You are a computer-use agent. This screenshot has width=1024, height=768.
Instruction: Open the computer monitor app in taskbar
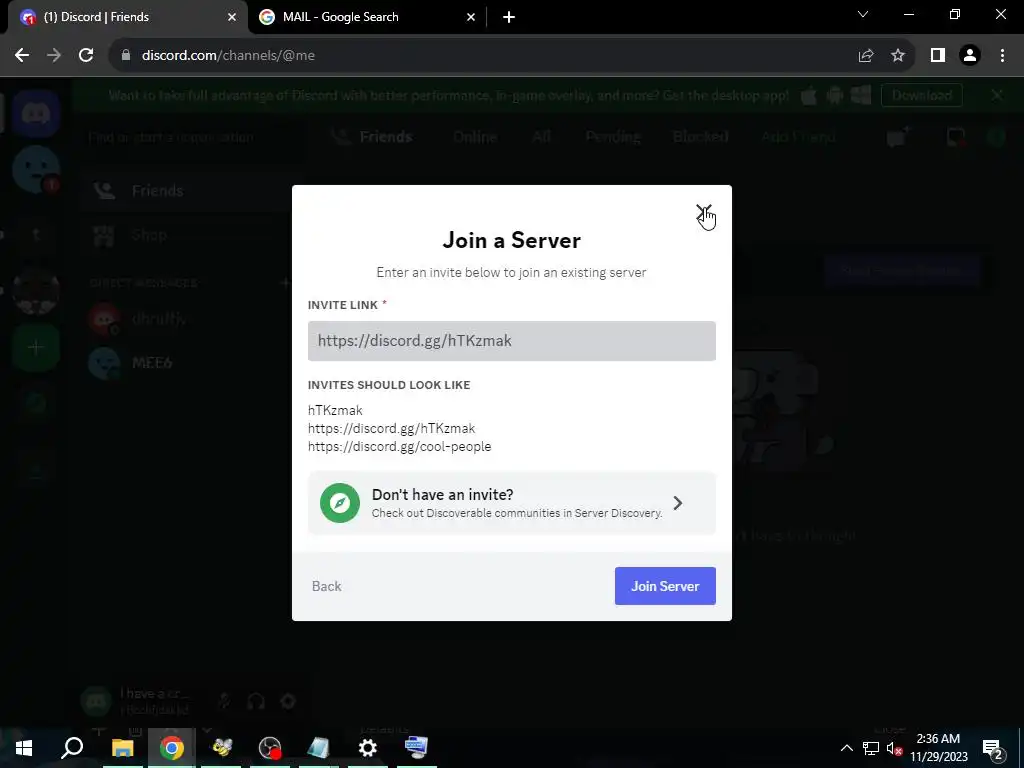pyautogui.click(x=416, y=748)
